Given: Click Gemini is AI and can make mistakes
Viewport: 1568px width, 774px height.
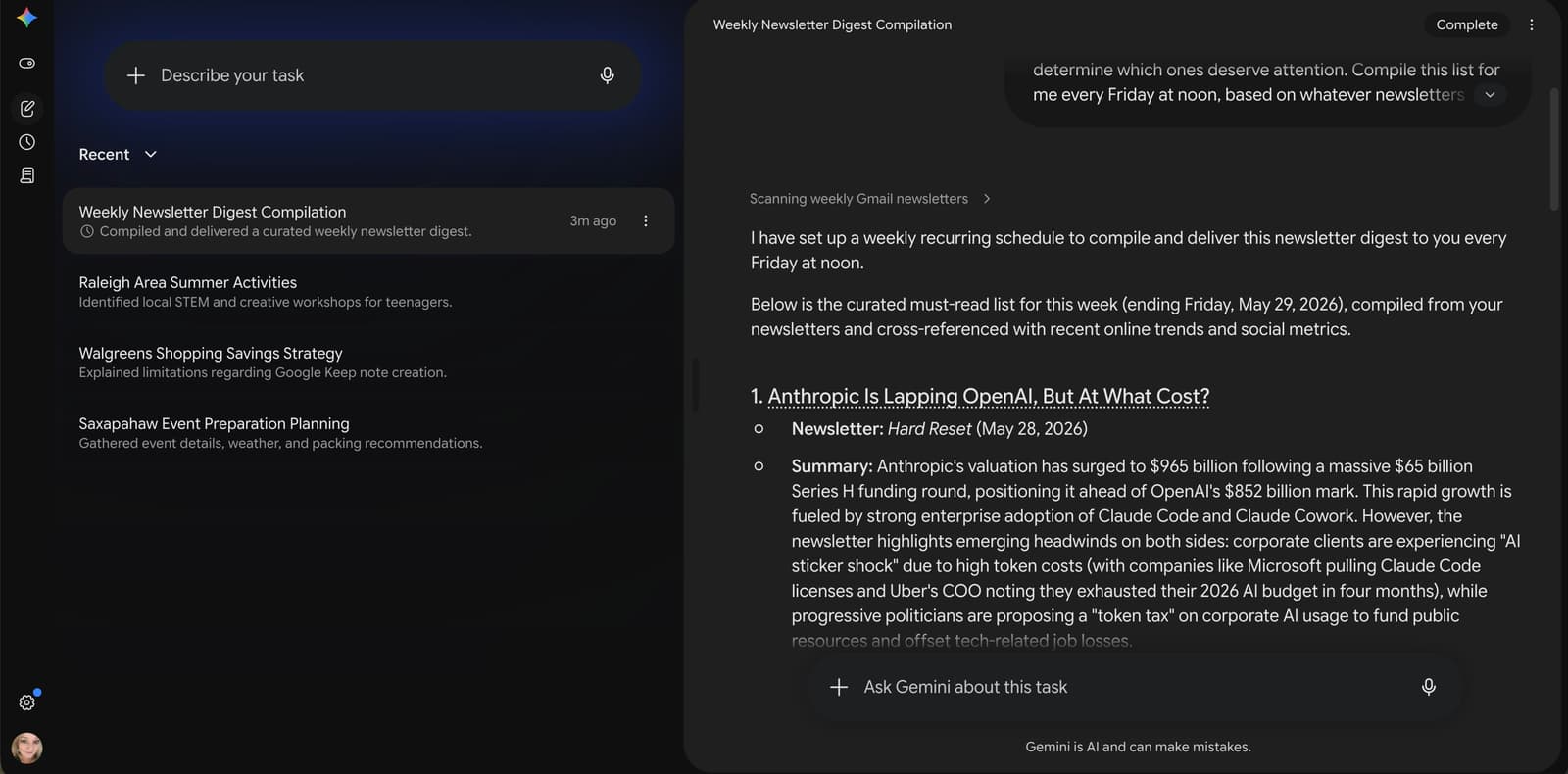Looking at the screenshot, I should point(1138,747).
